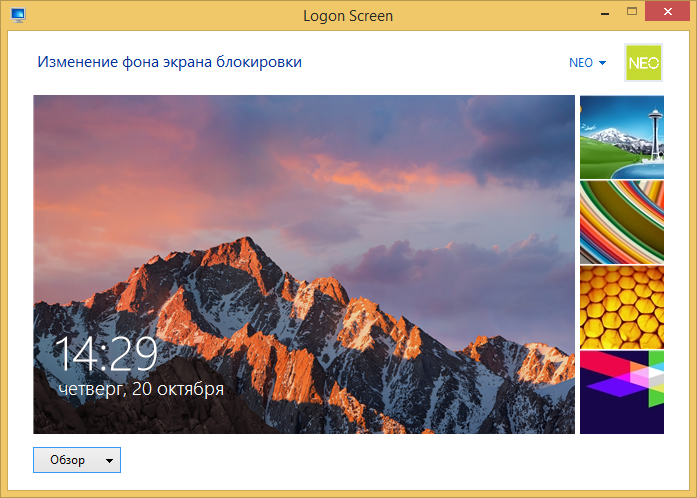Open the NEO user dropdown
Image resolution: width=697 pixels, height=498 pixels.
pos(587,63)
